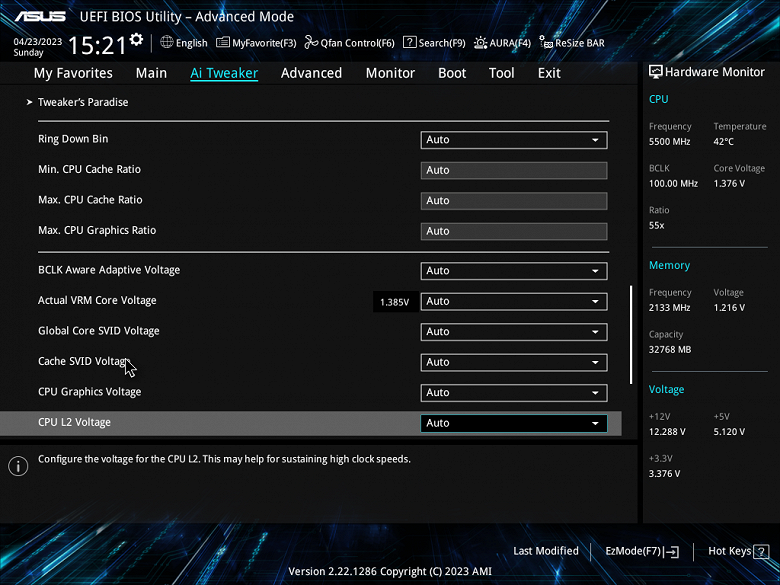Open the Ring Down Bin dropdown
Screen dimensions: 780x585
pos(514,140)
